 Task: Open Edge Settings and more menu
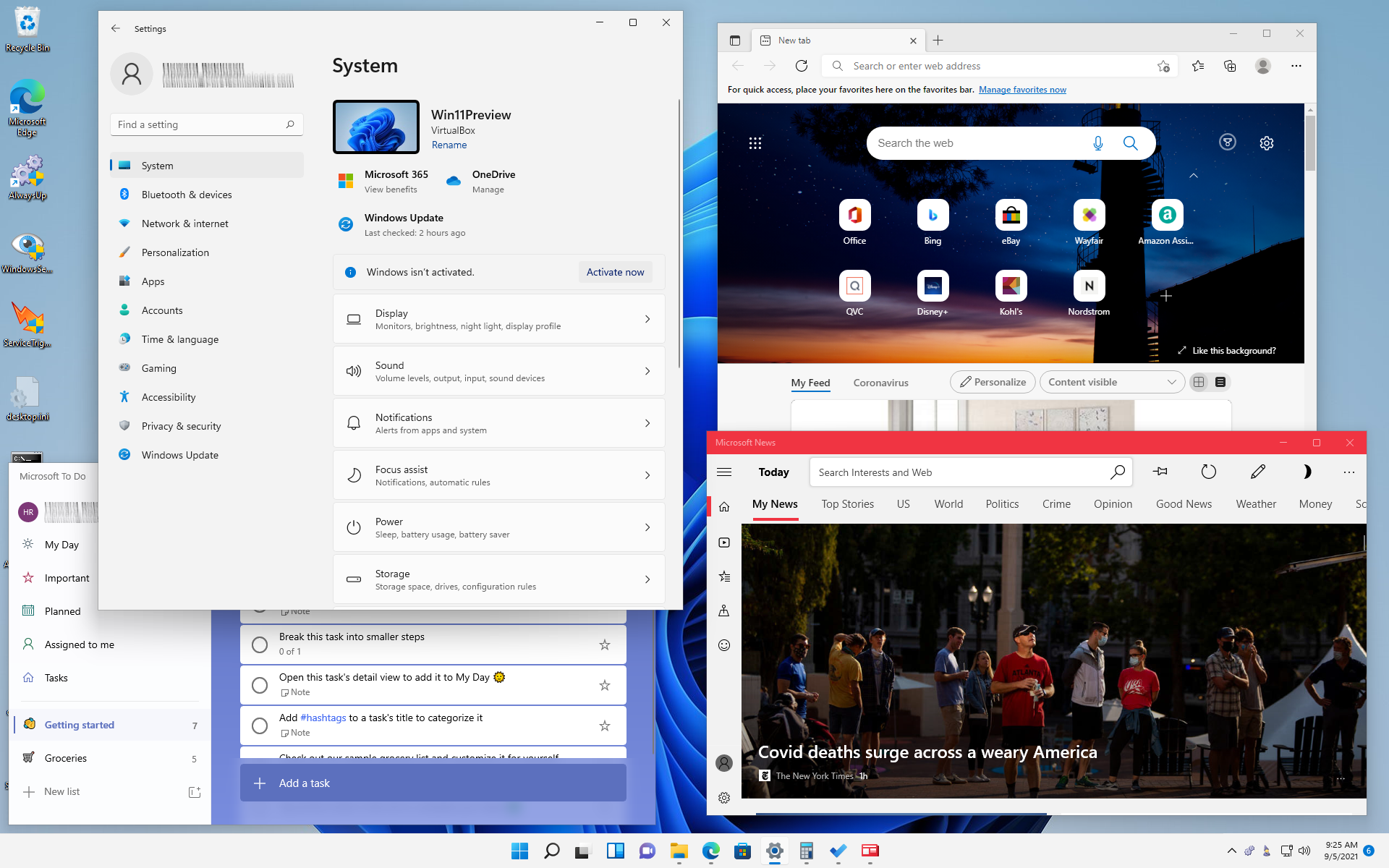tap(1296, 66)
